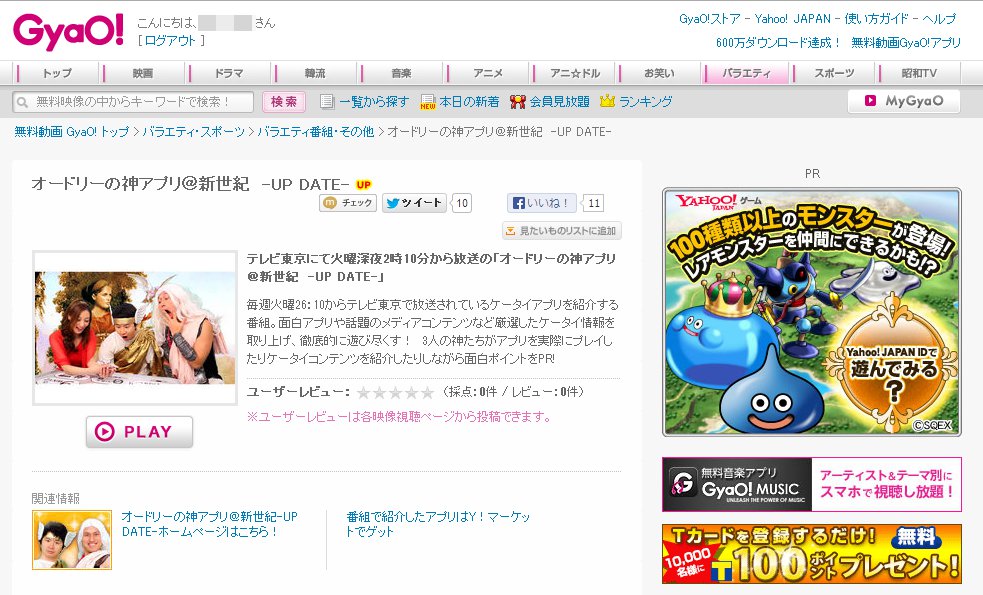Click the crown icon beside ランキング

pyautogui.click(x=607, y=100)
